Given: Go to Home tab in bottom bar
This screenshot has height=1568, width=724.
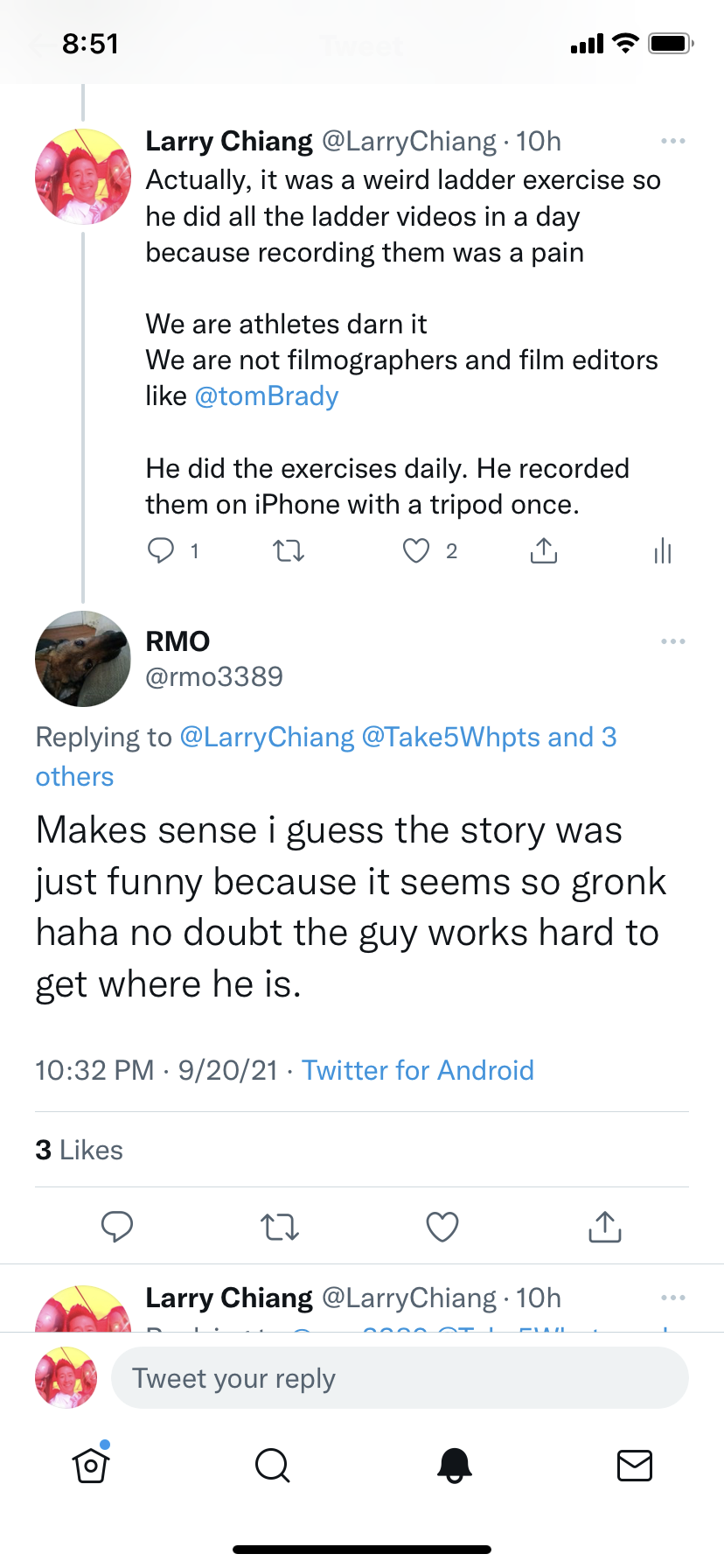Looking at the screenshot, I should [91, 1465].
